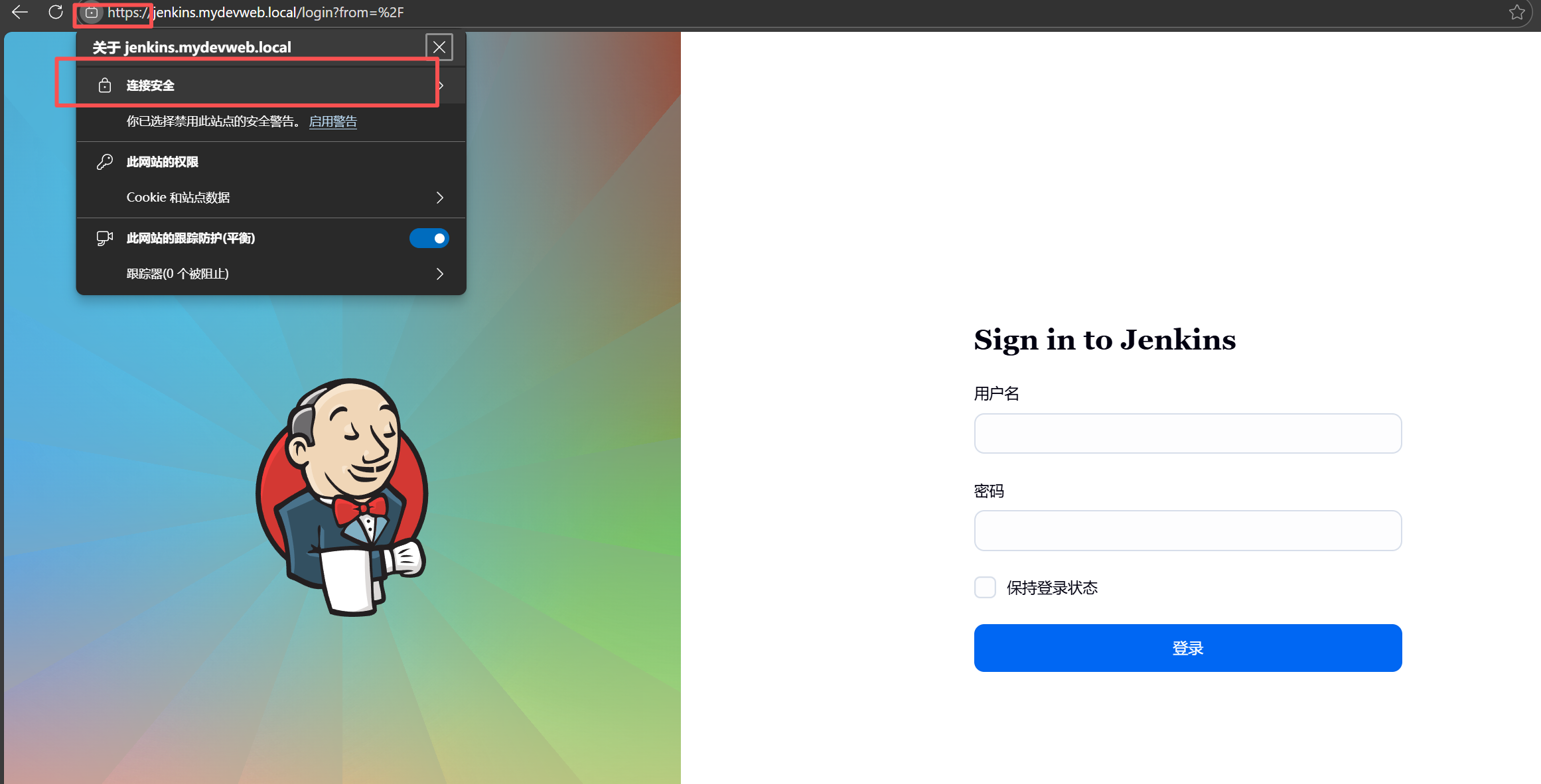
Task: Expand the 连接安全 chevron arrow
Action: tap(441, 86)
